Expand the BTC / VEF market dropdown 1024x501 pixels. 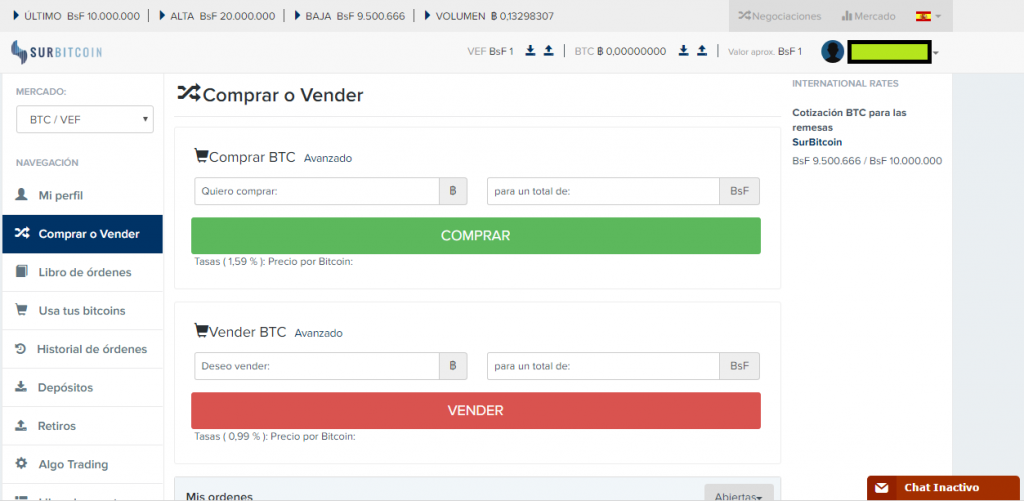coord(84,119)
